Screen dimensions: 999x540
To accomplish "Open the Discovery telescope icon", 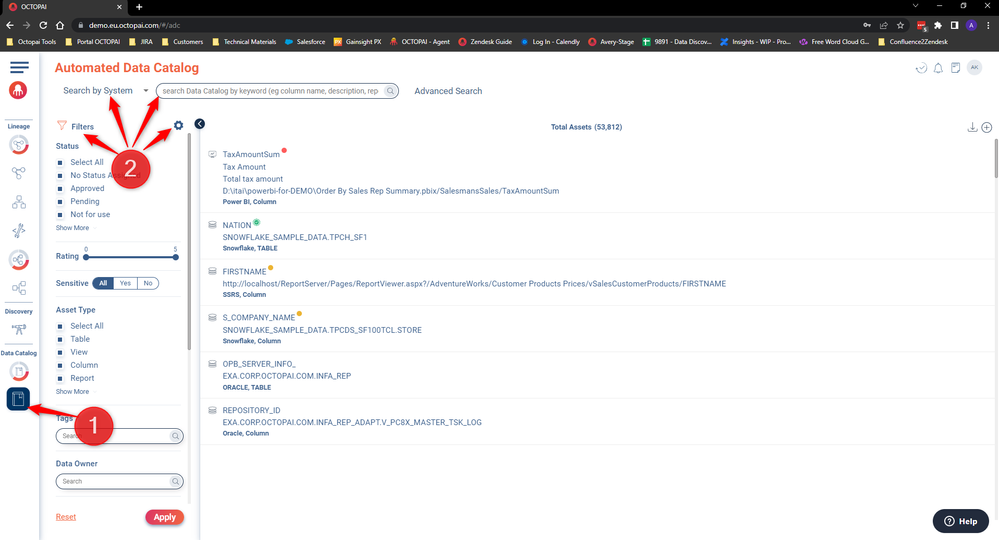I will point(18,329).
